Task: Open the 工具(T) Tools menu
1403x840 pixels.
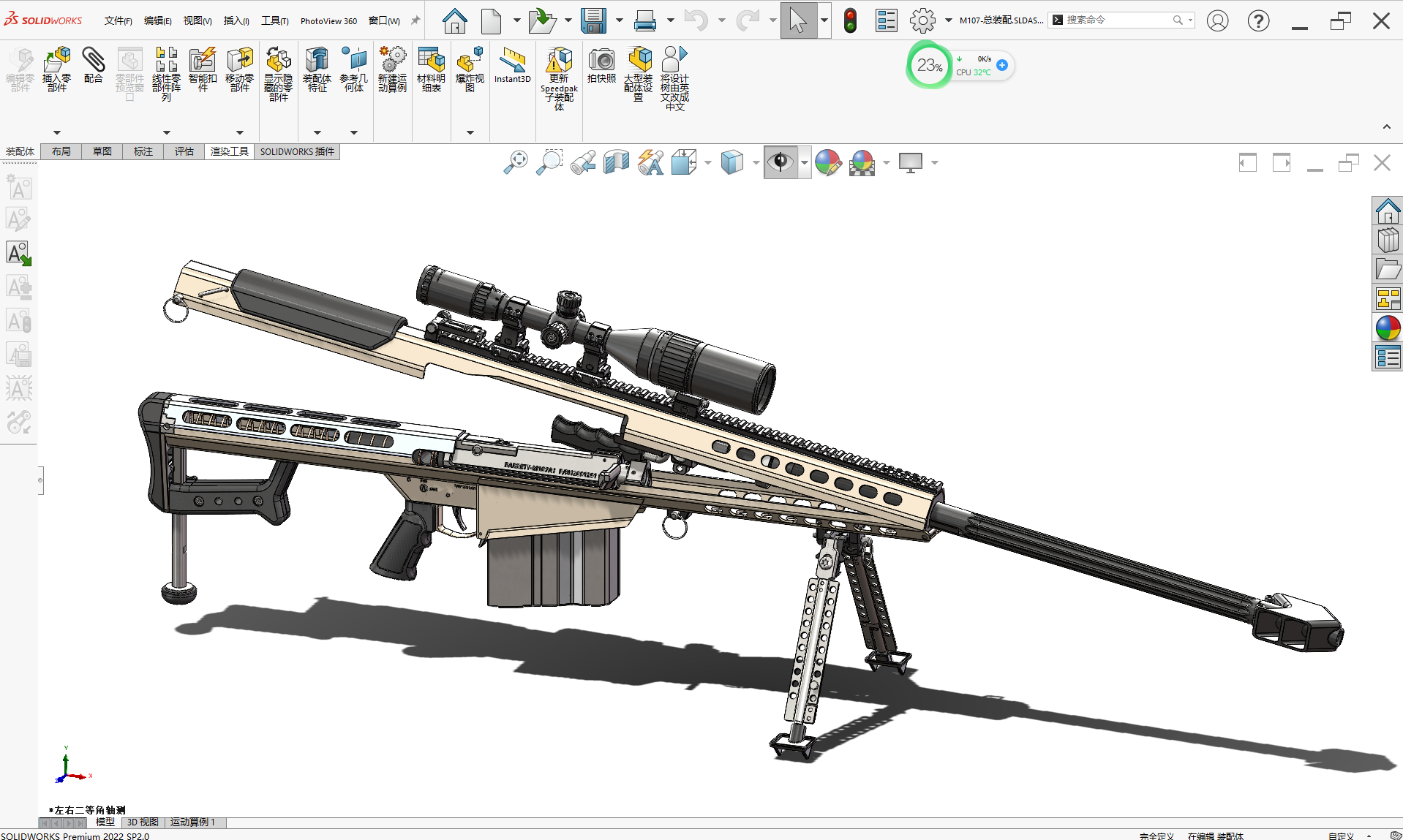Action: tap(275, 20)
